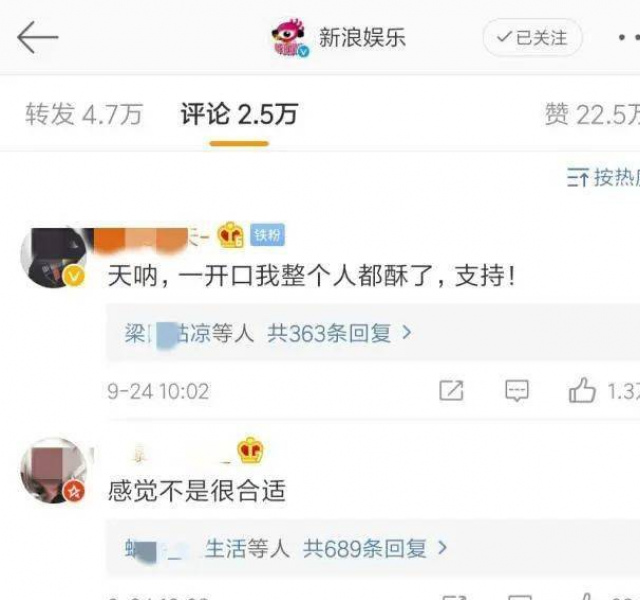Open the 新浪娱乐 profile avatar
The width and height of the screenshot is (640, 600).
point(290,38)
